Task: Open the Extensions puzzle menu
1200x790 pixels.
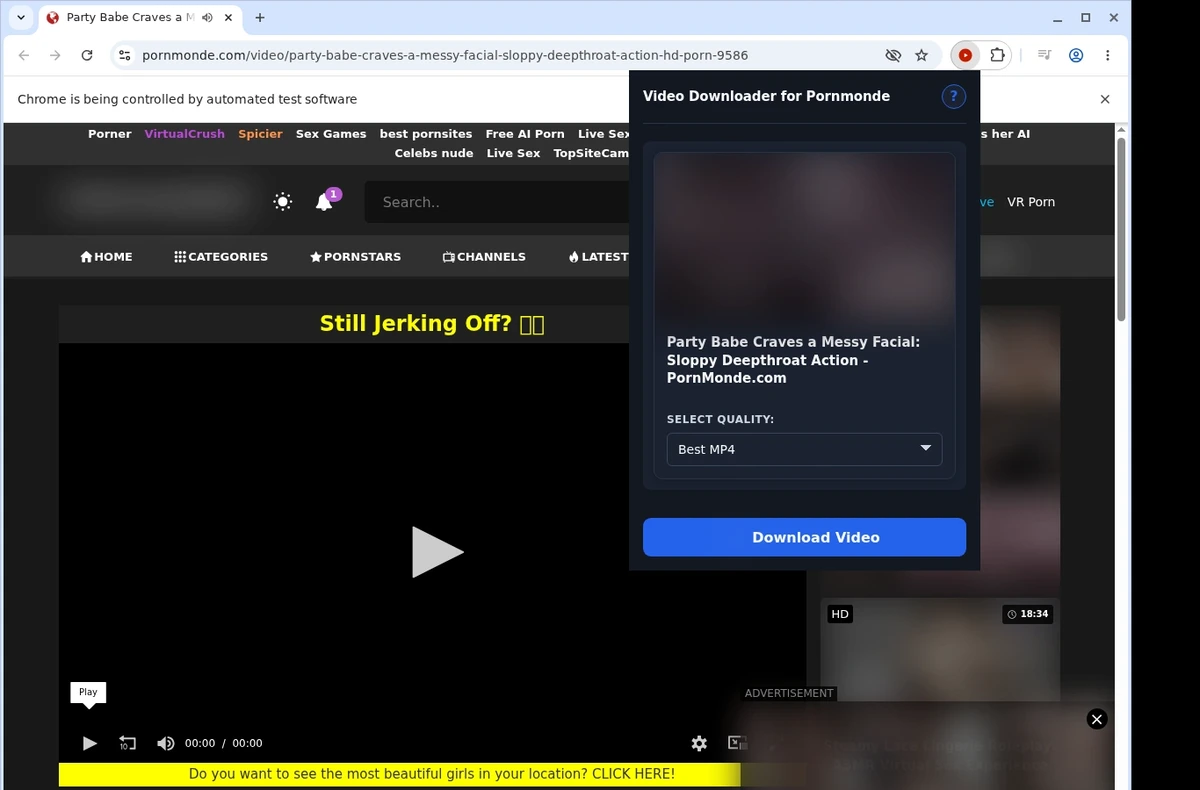Action: point(997,55)
